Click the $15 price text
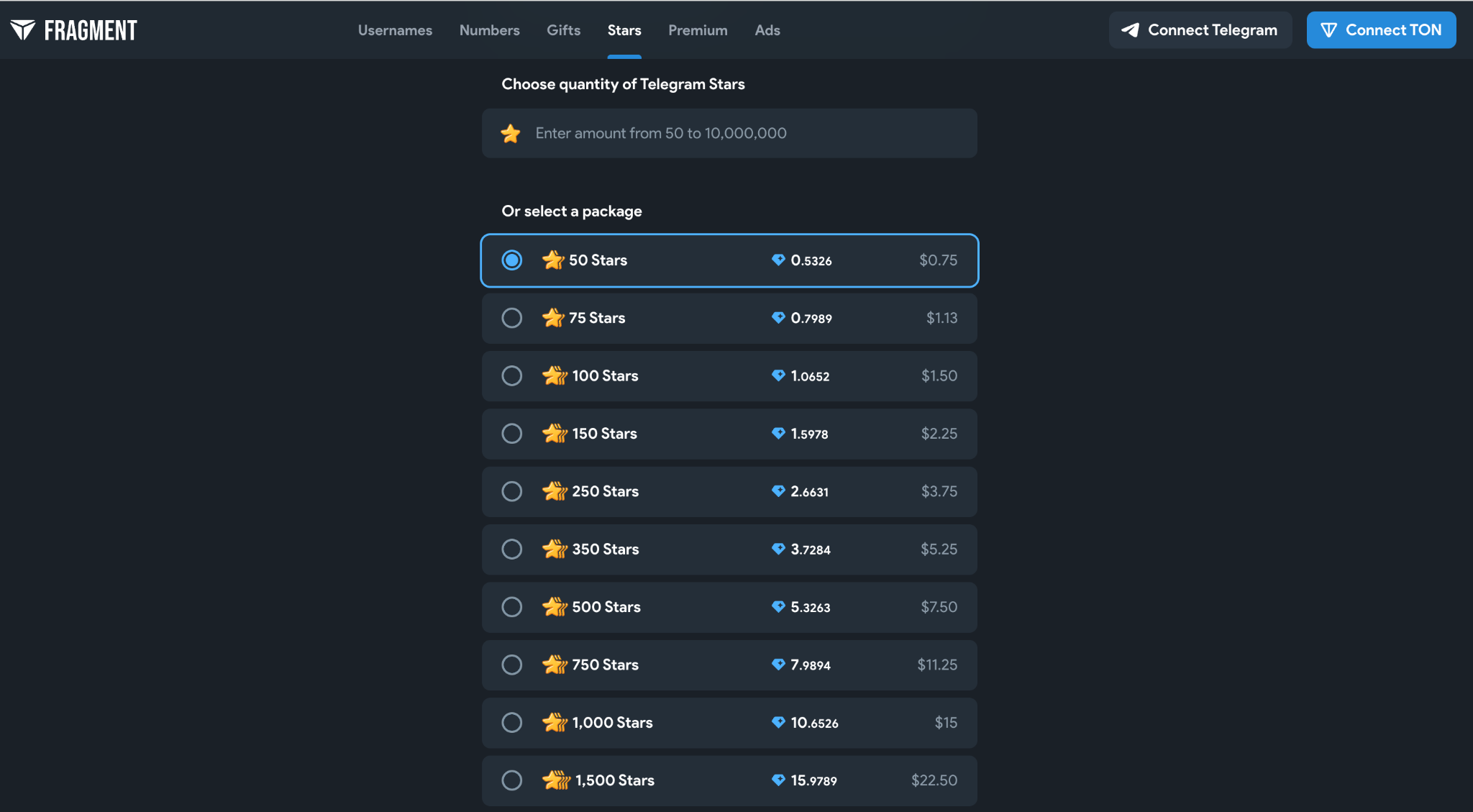The width and height of the screenshot is (1473, 812). (946, 722)
